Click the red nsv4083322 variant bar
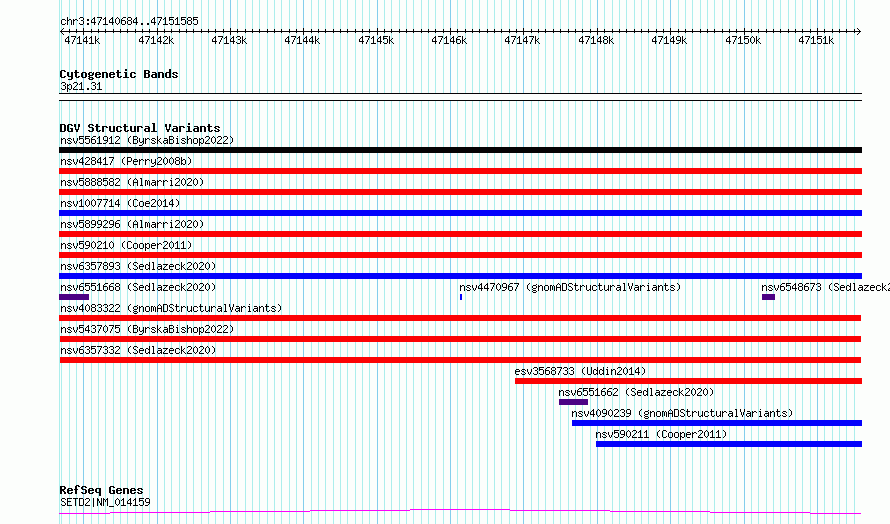The image size is (890, 524). pos(460,318)
